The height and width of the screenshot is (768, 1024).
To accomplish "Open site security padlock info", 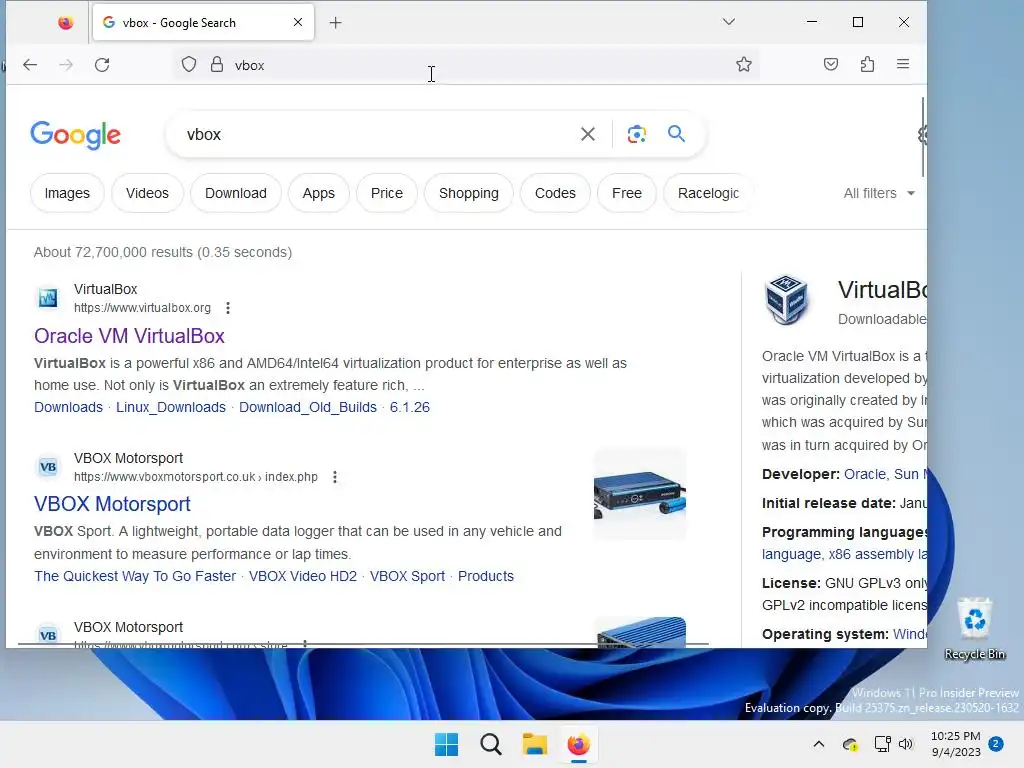I will pos(217,65).
